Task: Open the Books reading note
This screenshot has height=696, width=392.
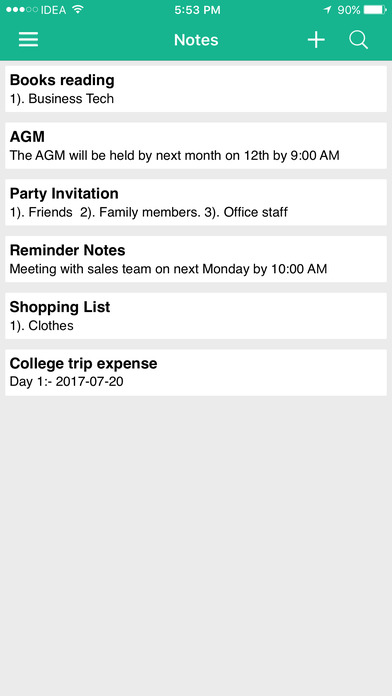Action: (196, 89)
